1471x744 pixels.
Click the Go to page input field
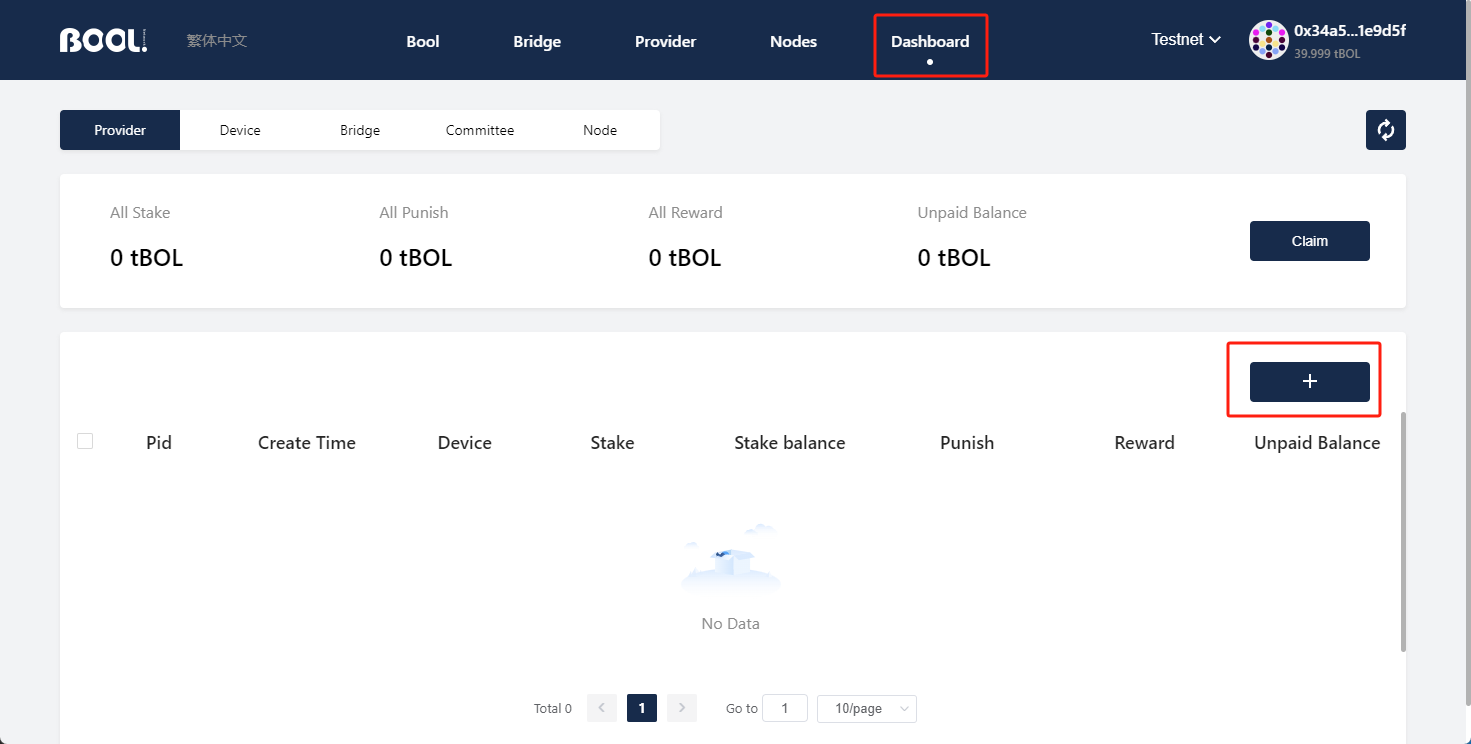pos(785,707)
